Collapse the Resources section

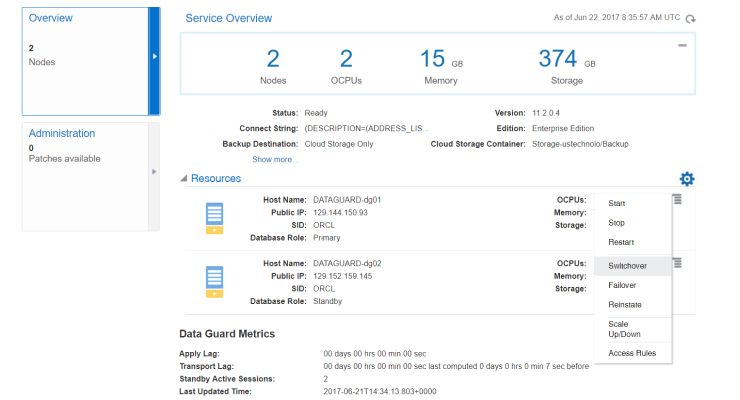click(x=183, y=179)
